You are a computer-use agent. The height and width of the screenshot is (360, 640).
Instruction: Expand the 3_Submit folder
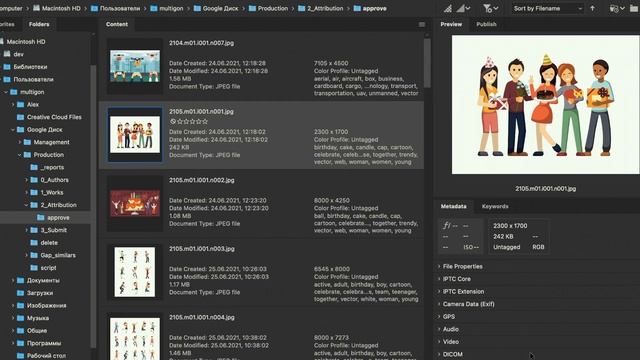pos(27,230)
